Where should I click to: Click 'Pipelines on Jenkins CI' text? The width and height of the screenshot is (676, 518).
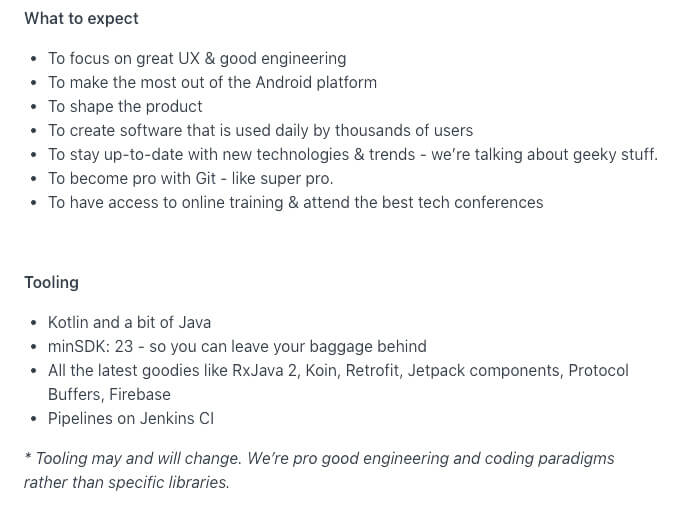coord(131,418)
